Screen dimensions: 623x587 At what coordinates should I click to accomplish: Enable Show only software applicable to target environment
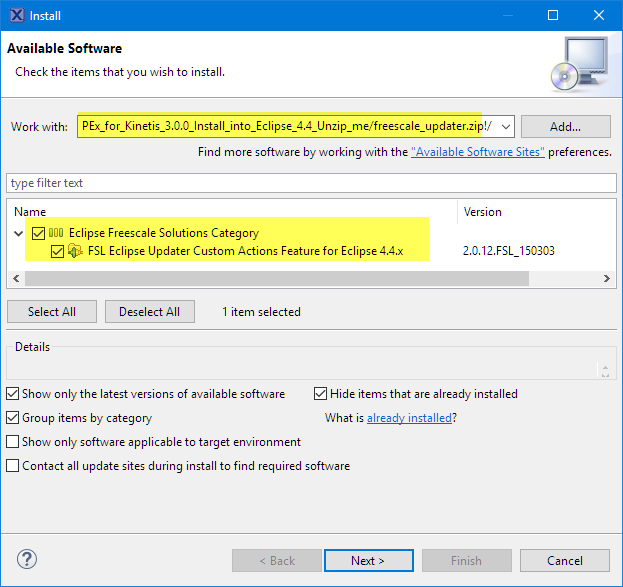tap(14, 442)
